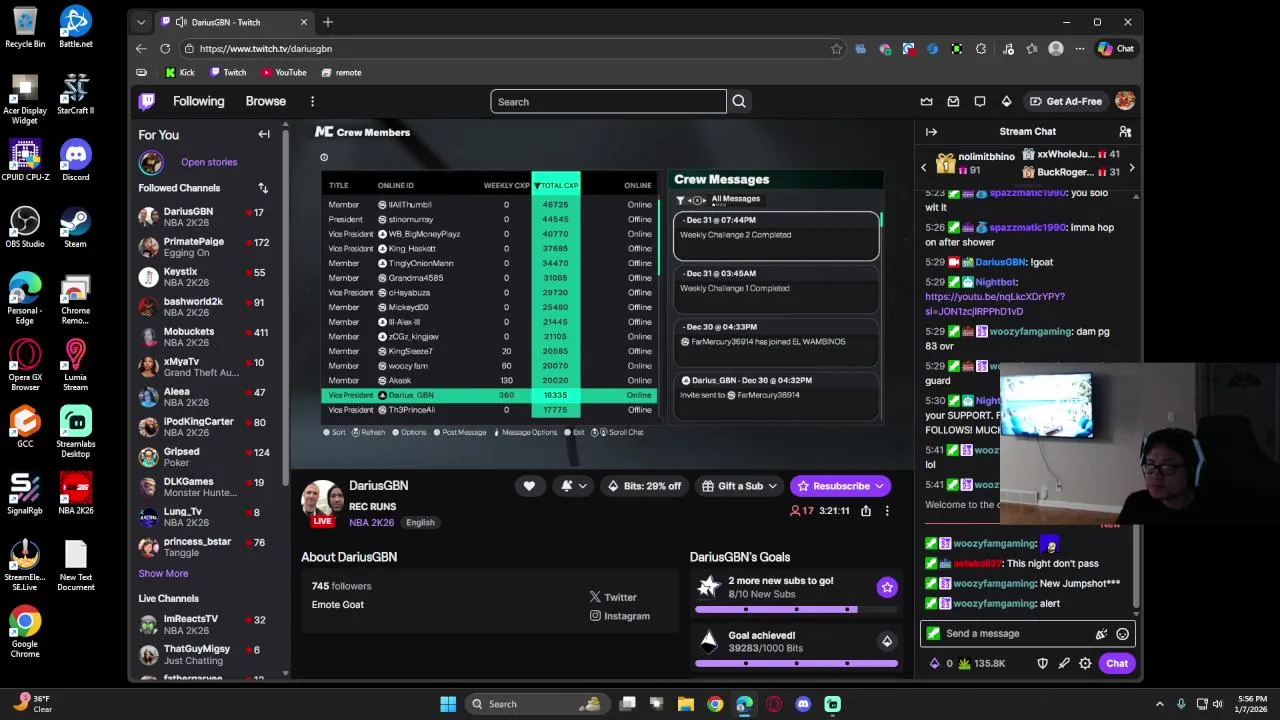Show next gift leaderboard entry

(x=1131, y=168)
